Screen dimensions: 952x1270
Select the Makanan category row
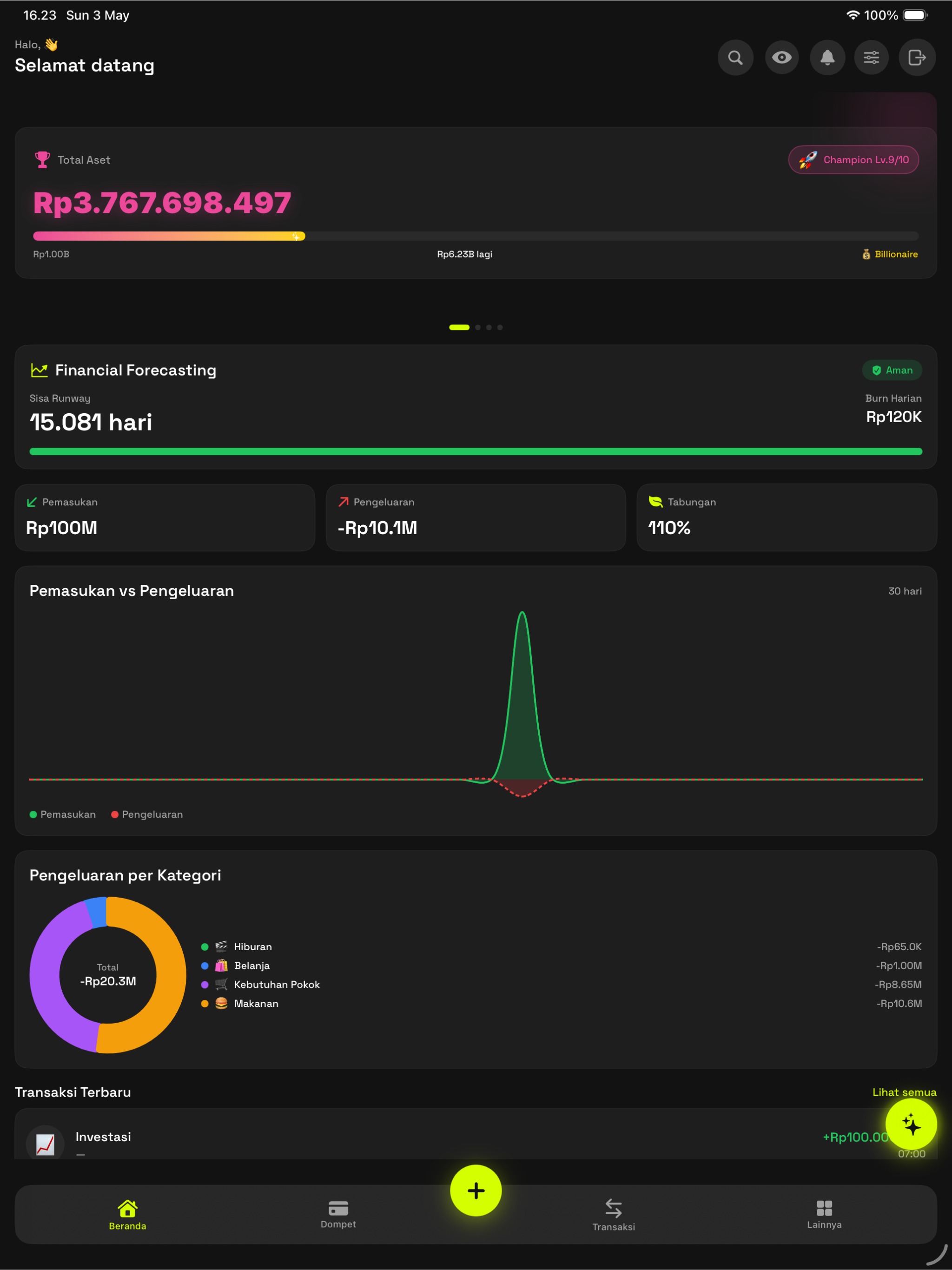562,1004
